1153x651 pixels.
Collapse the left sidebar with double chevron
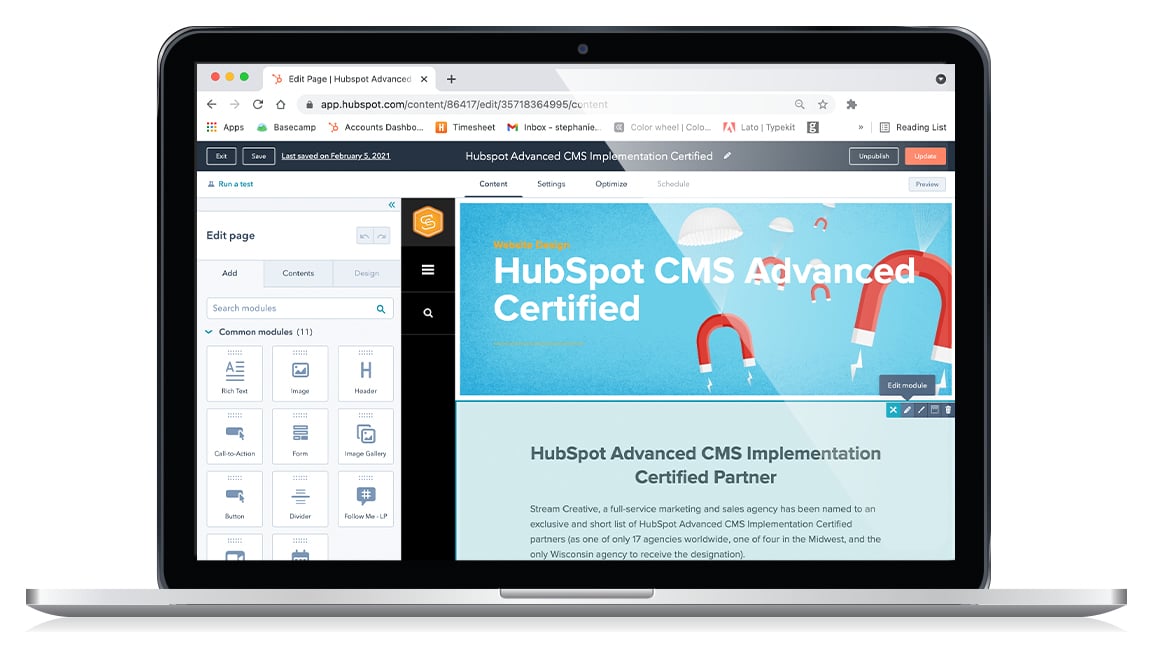(392, 204)
